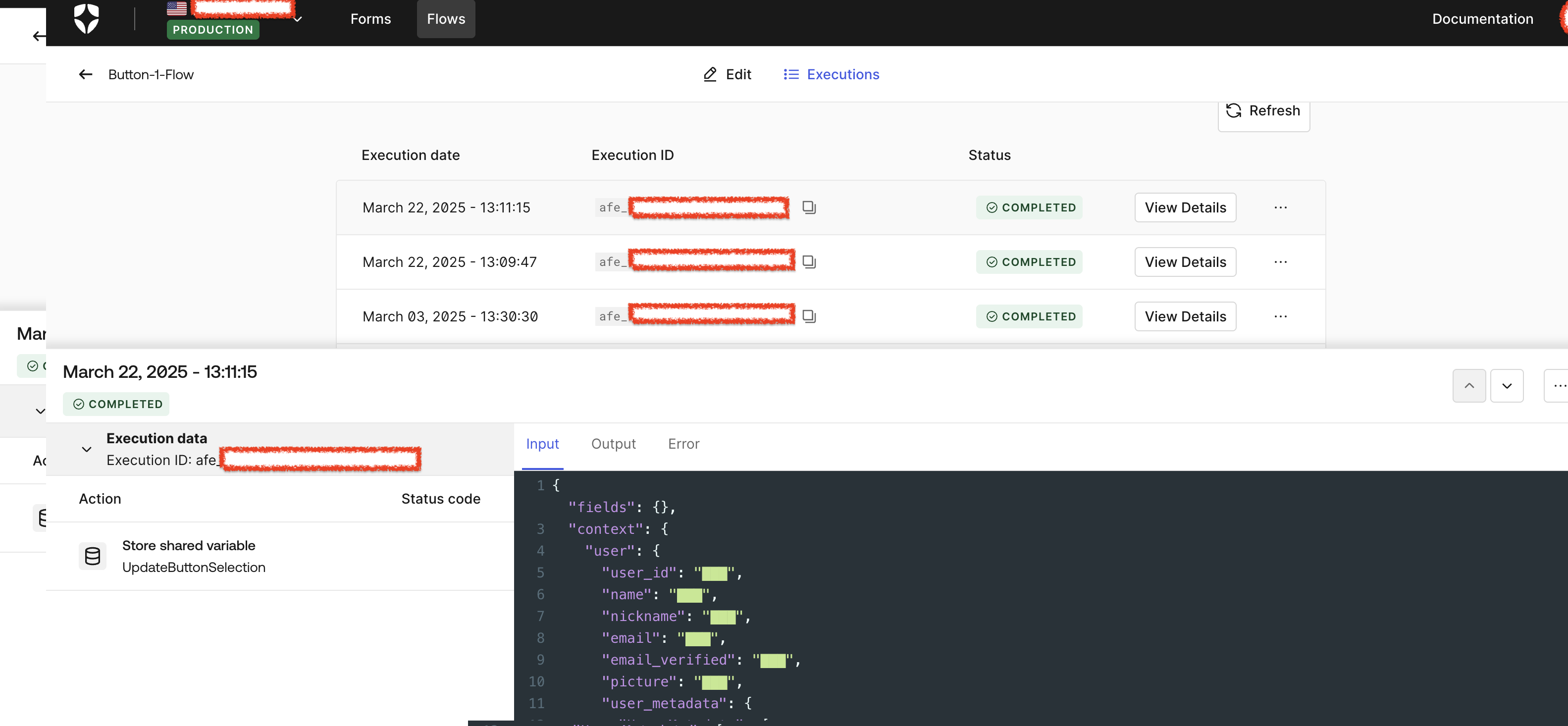Viewport: 1568px width, 726px height.
Task: Click the "user_metadata" line in JSON
Action: [x=677, y=704]
